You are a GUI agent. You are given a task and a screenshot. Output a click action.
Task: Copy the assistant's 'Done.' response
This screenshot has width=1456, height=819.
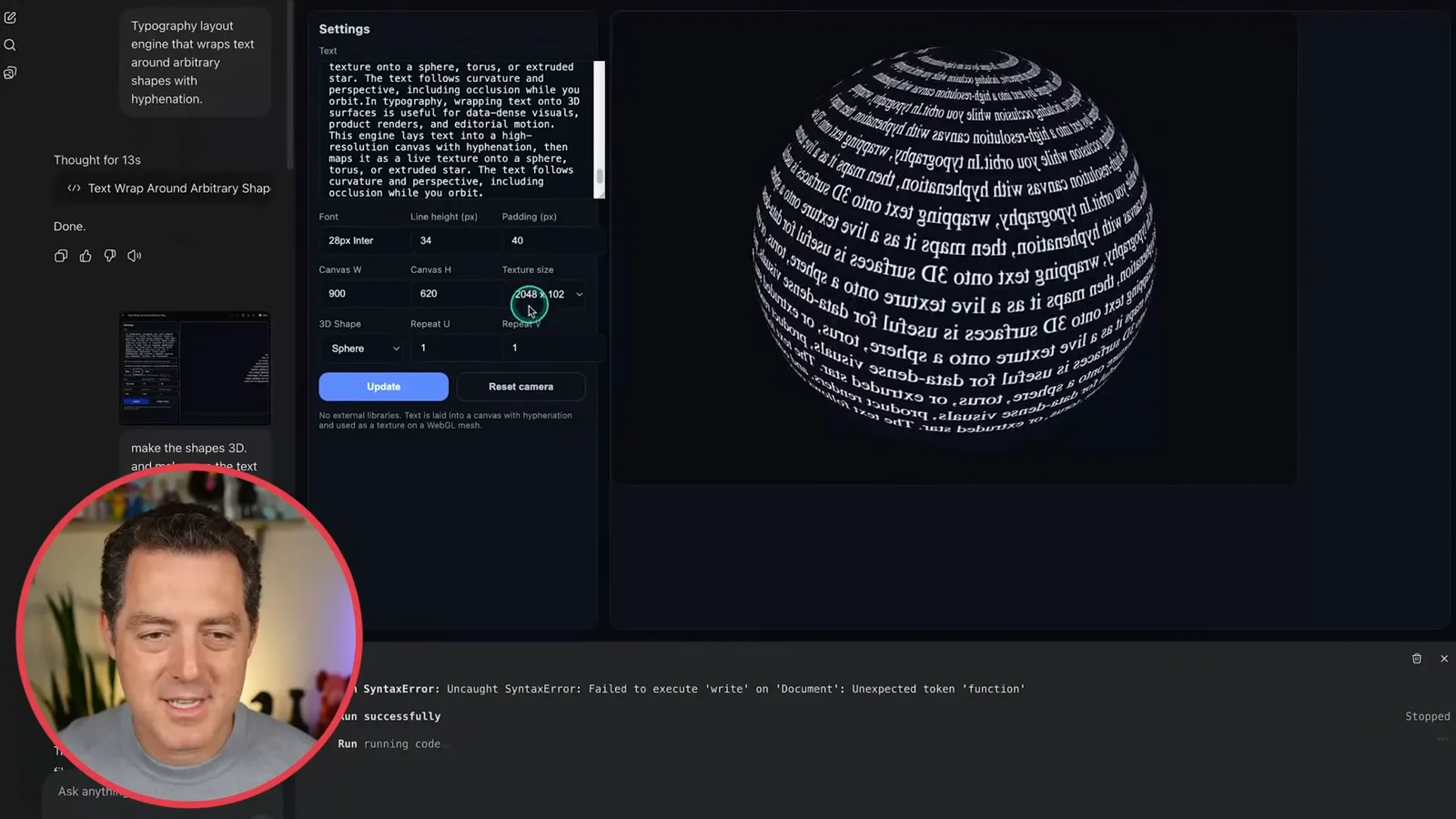tap(61, 256)
